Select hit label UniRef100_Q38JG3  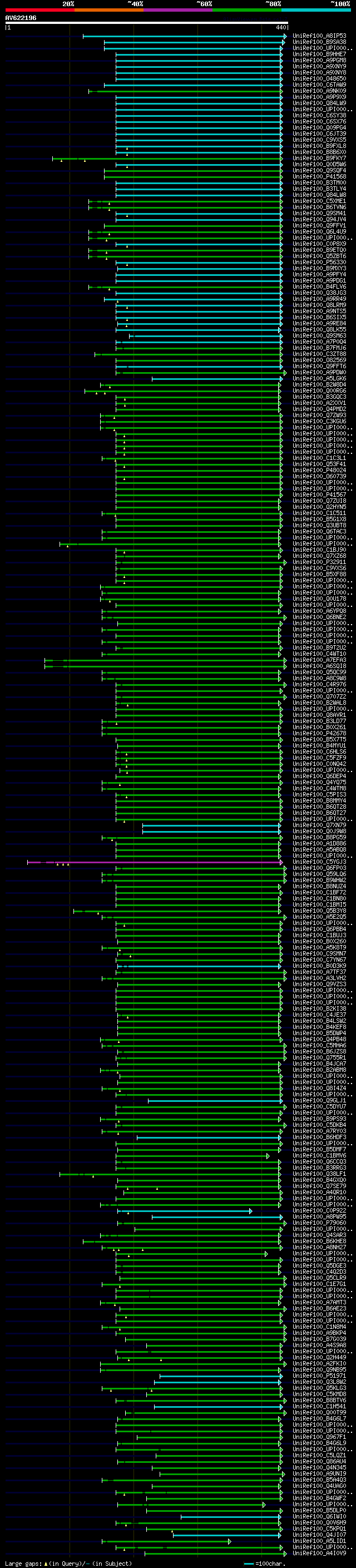[x=319, y=293]
